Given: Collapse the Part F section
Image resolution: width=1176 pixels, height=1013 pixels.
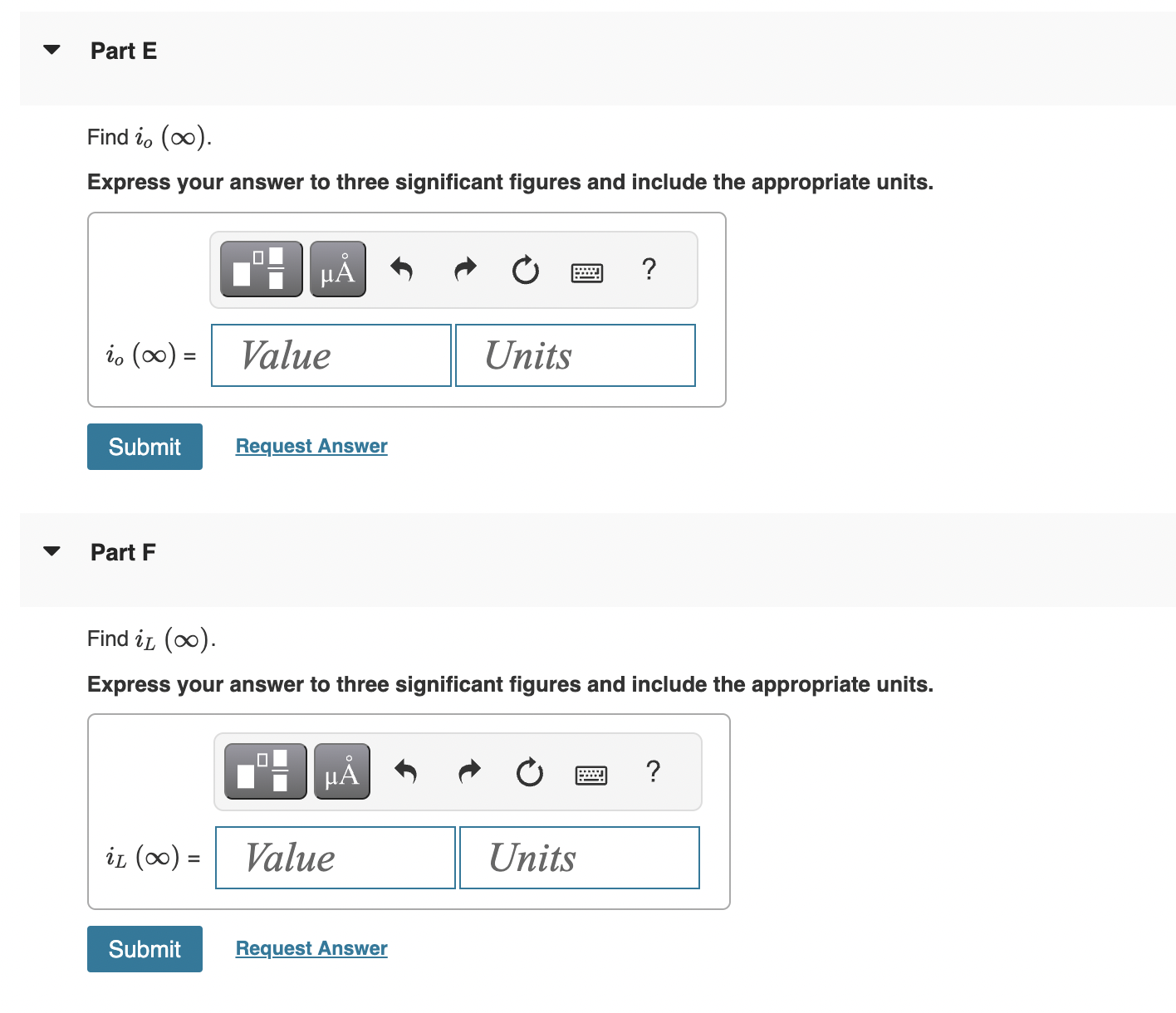Looking at the screenshot, I should point(51,551).
